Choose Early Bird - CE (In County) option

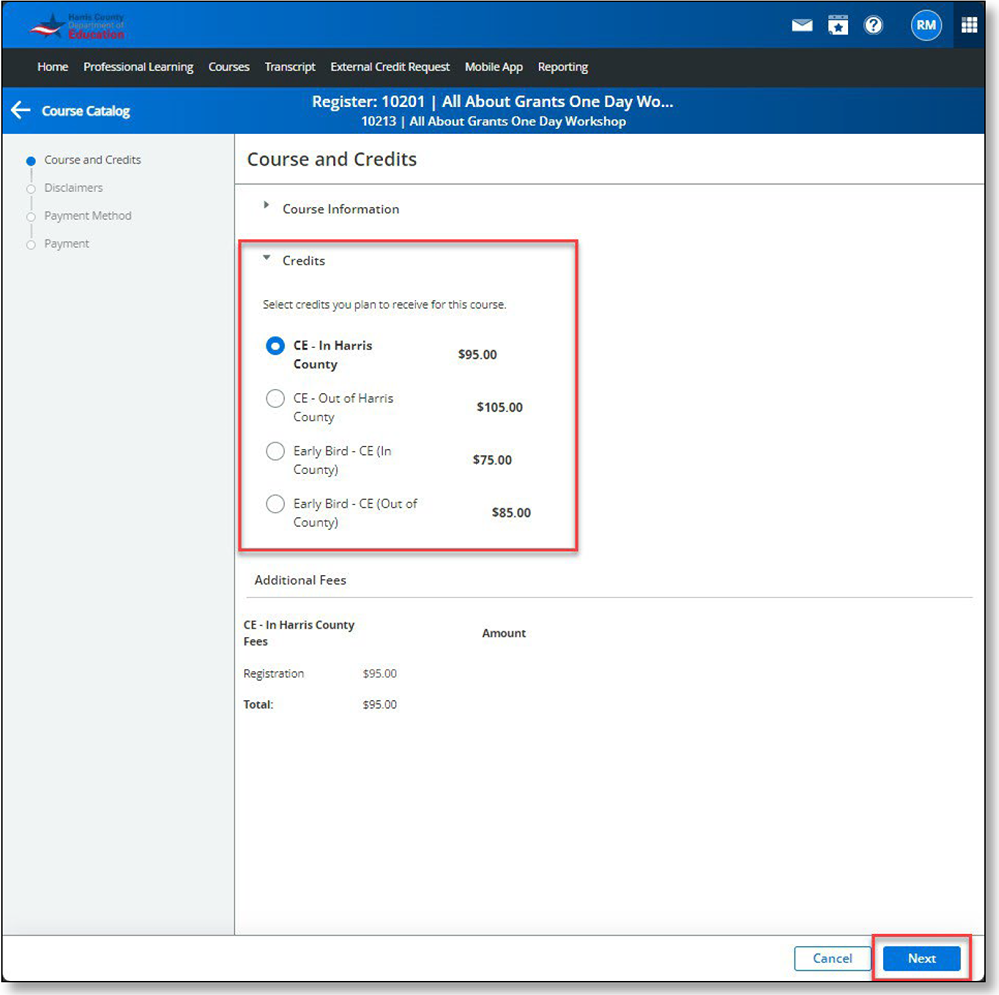pos(275,451)
